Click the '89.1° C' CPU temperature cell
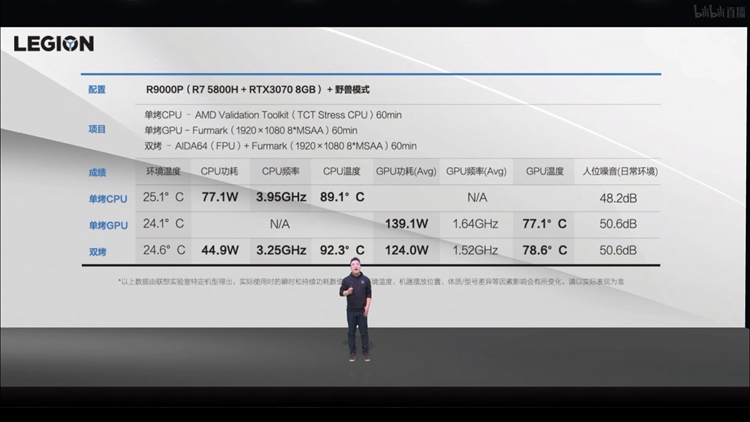The height and width of the screenshot is (422, 750). [x=342, y=197]
